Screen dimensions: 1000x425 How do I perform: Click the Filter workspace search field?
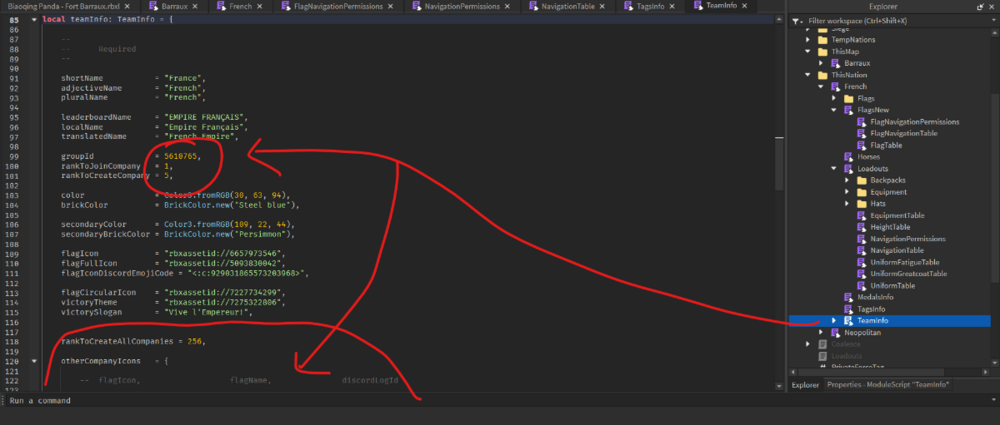(x=894, y=21)
